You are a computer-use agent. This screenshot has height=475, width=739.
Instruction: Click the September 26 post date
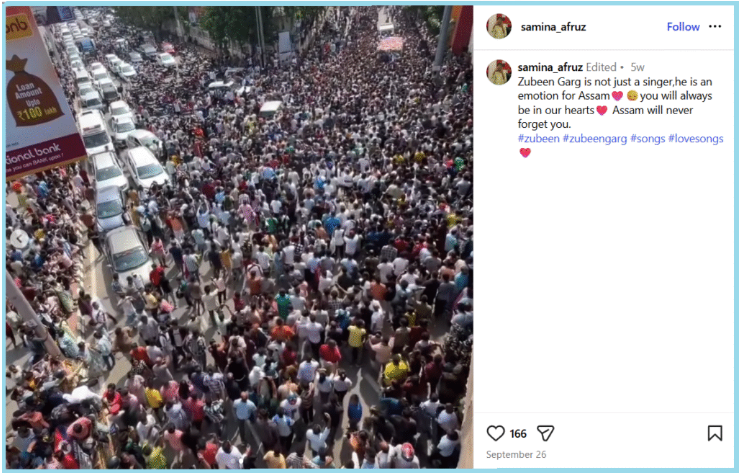pyautogui.click(x=516, y=455)
